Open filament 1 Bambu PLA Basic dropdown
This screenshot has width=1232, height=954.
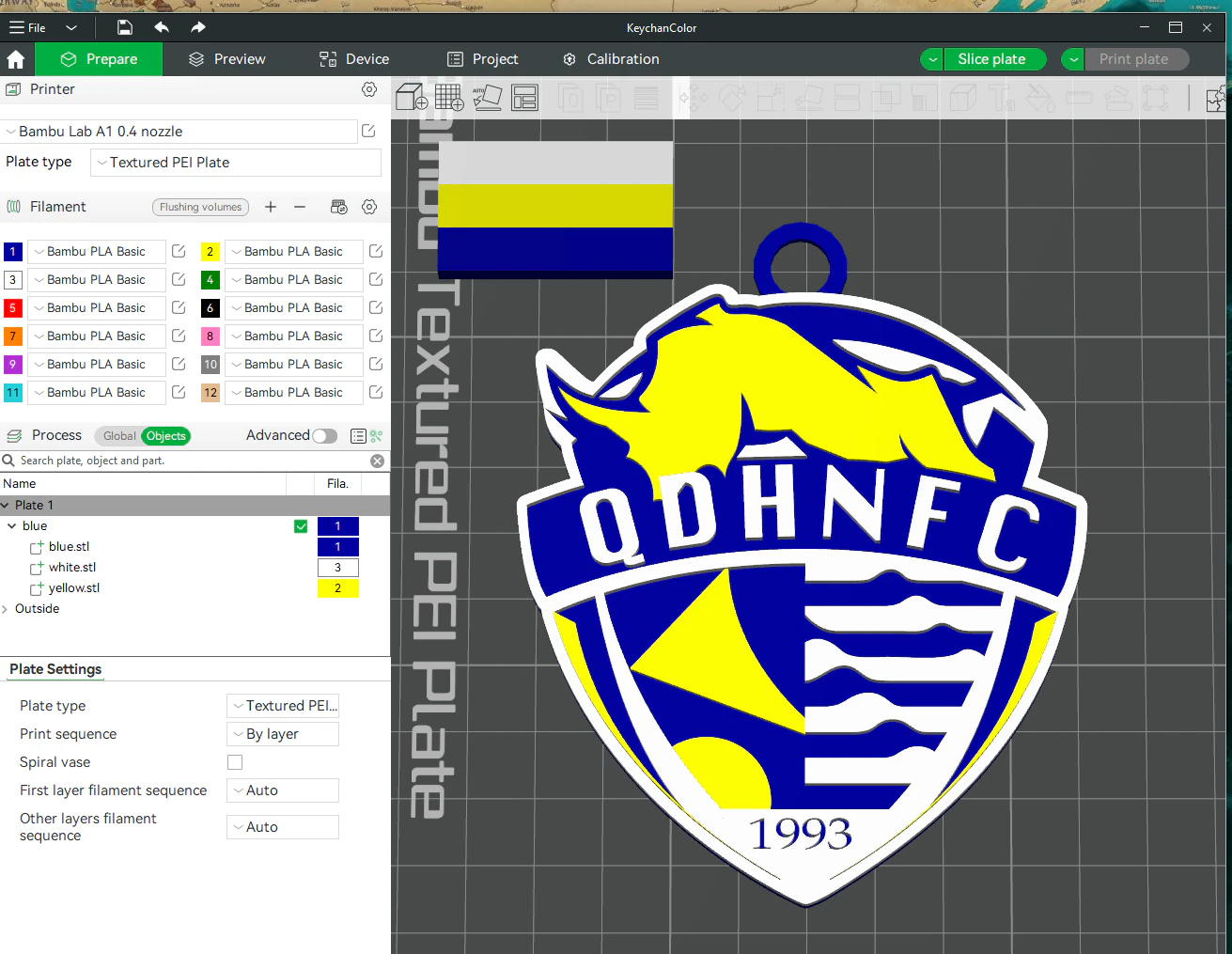point(96,251)
